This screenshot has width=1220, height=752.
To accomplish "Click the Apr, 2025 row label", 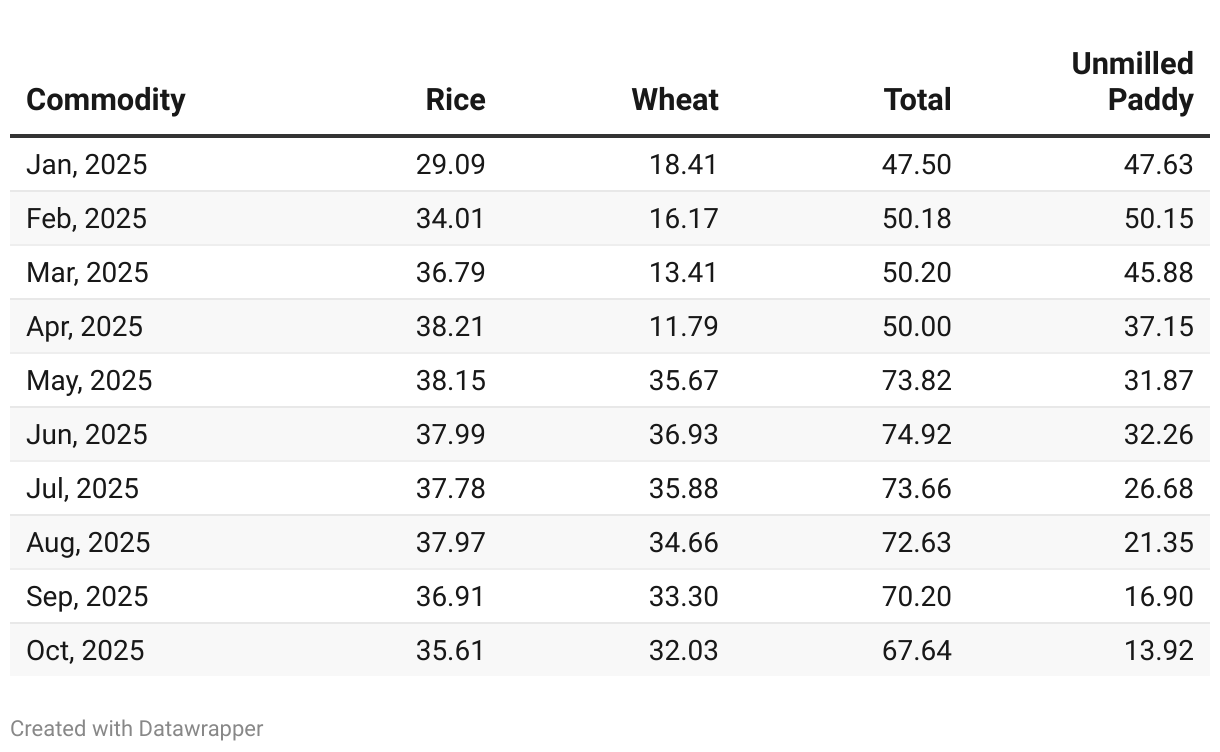I will [84, 326].
